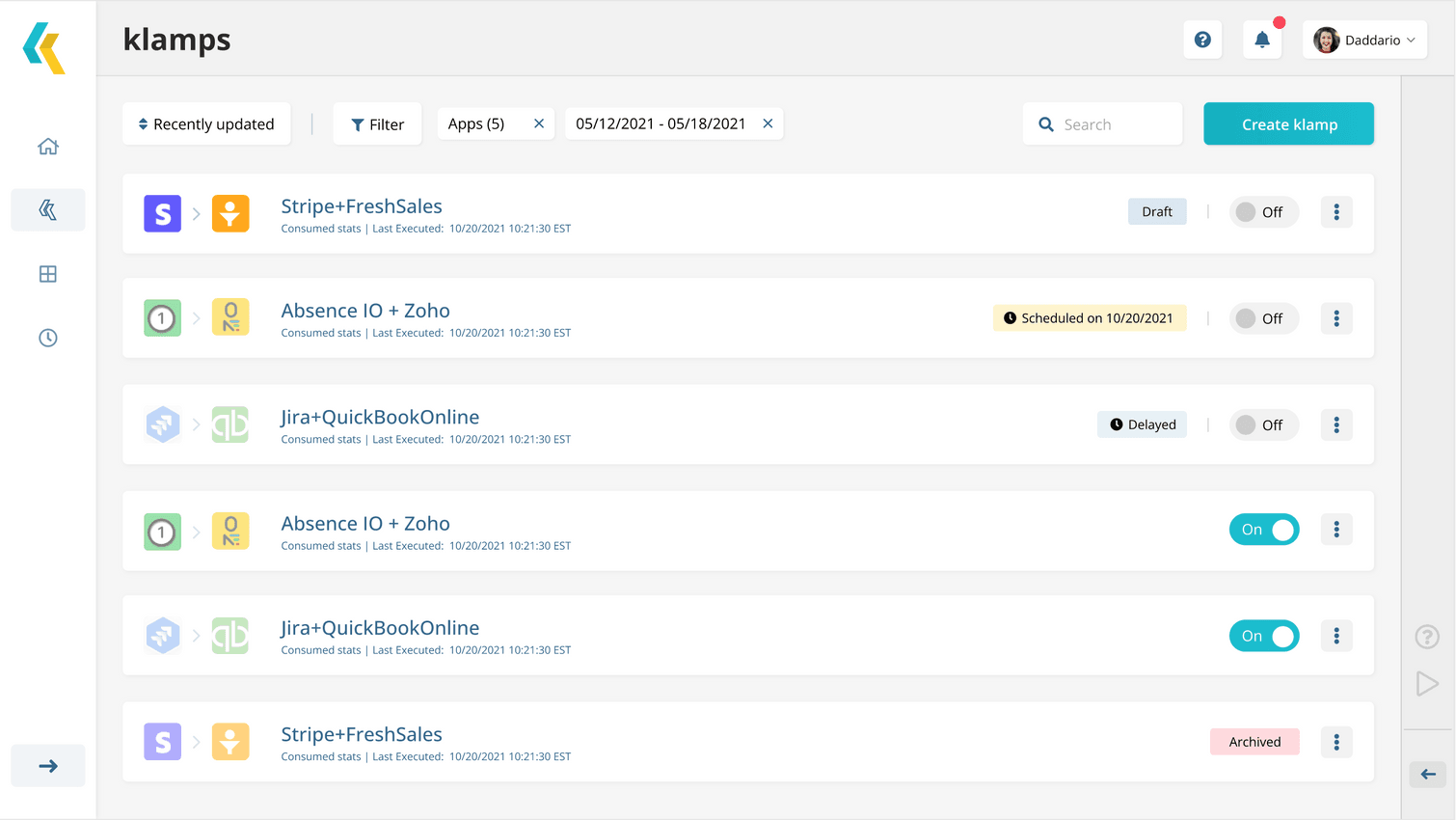Open the kebab menu on the Archived klamp
Image resolution: width=1456 pixels, height=820 pixels.
pos(1335,741)
